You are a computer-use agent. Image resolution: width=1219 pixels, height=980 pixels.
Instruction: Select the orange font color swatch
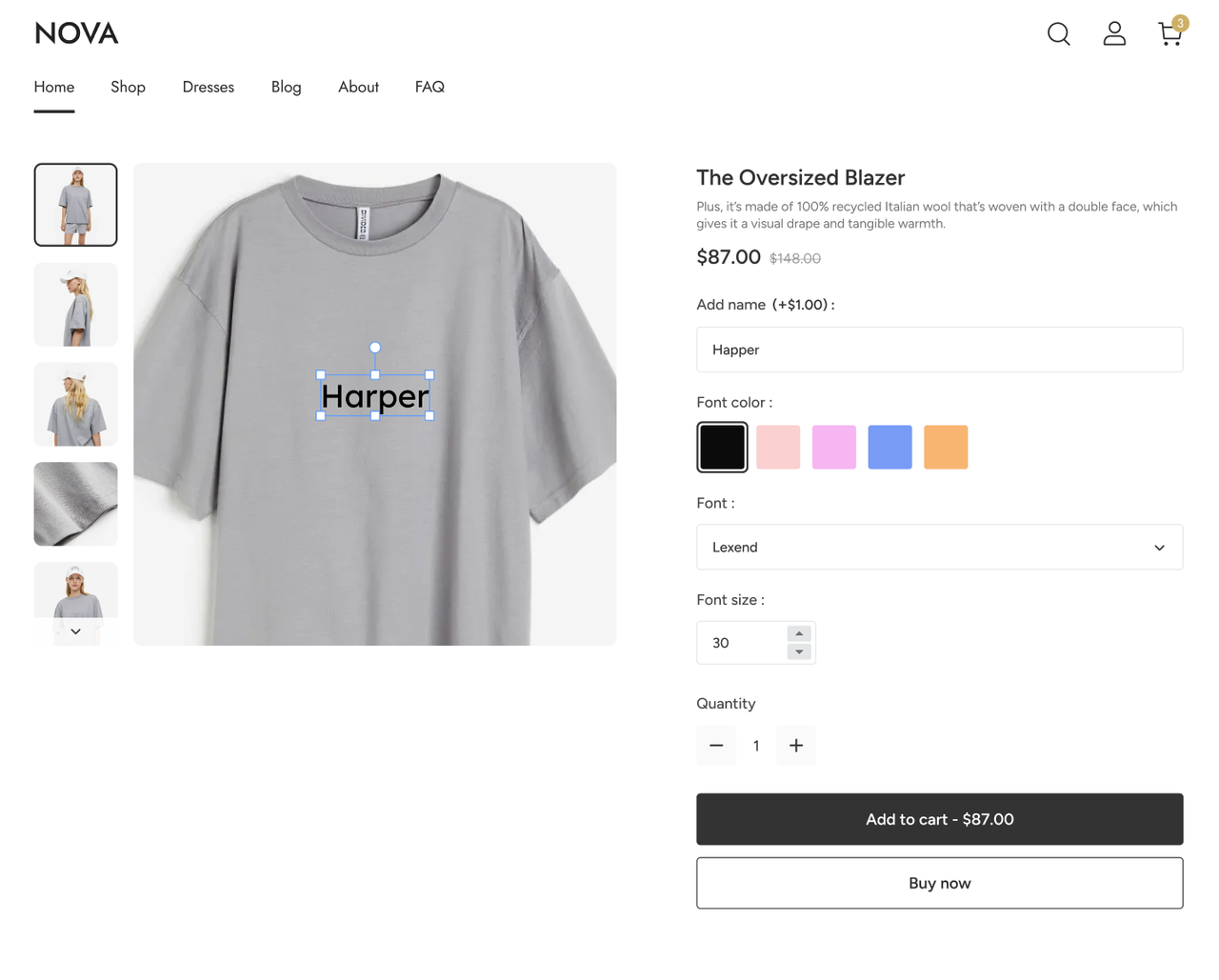tap(946, 448)
